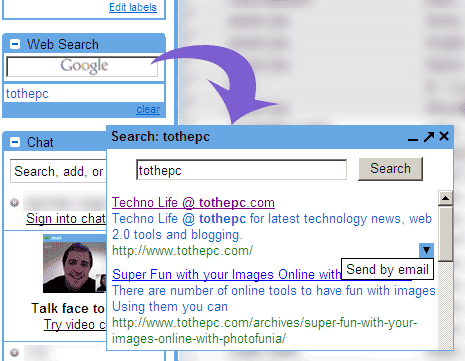Image resolution: width=465 pixels, height=361 pixels.
Task: Click the results scrollbar thumb
Action: tap(445, 233)
